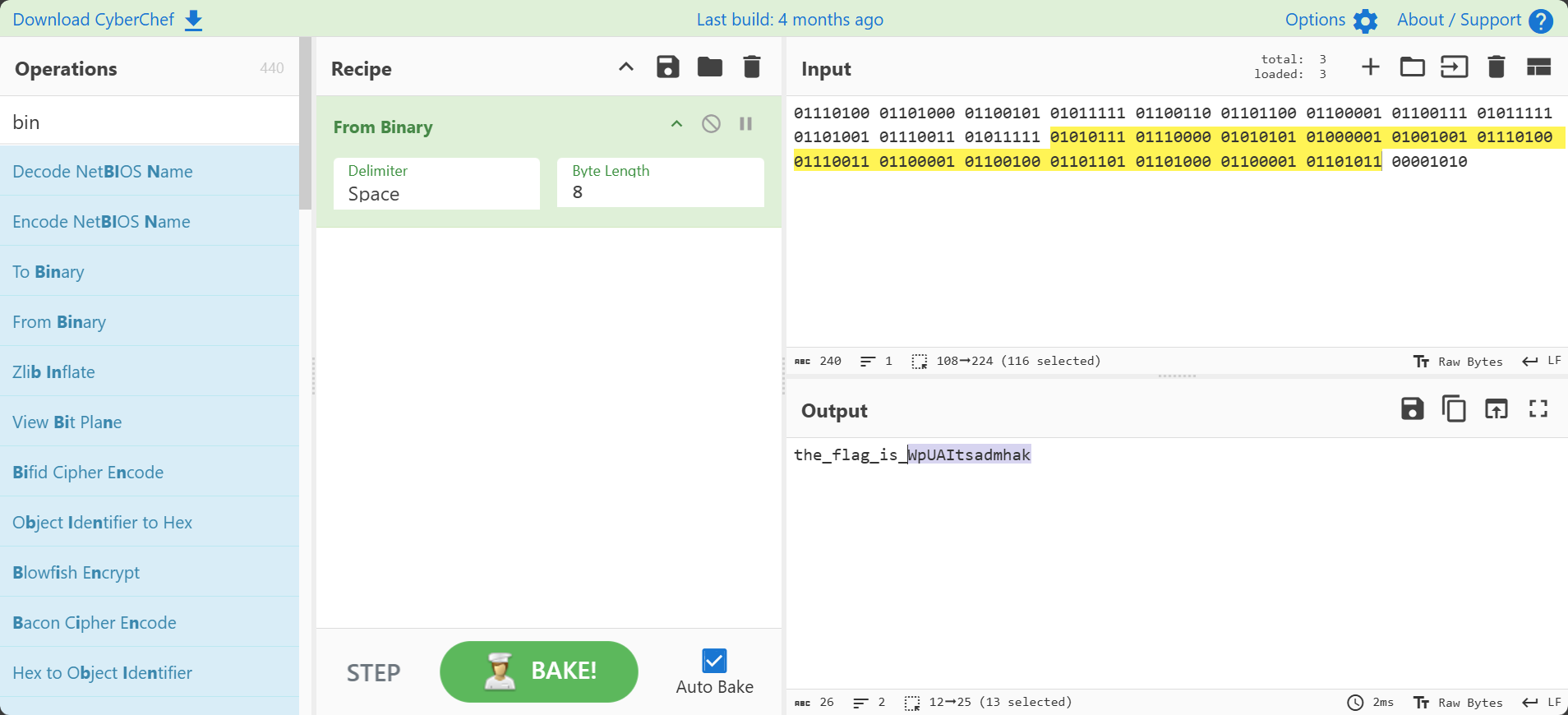This screenshot has height=715, width=1568.
Task: Maximise the output pane
Action: (1538, 408)
